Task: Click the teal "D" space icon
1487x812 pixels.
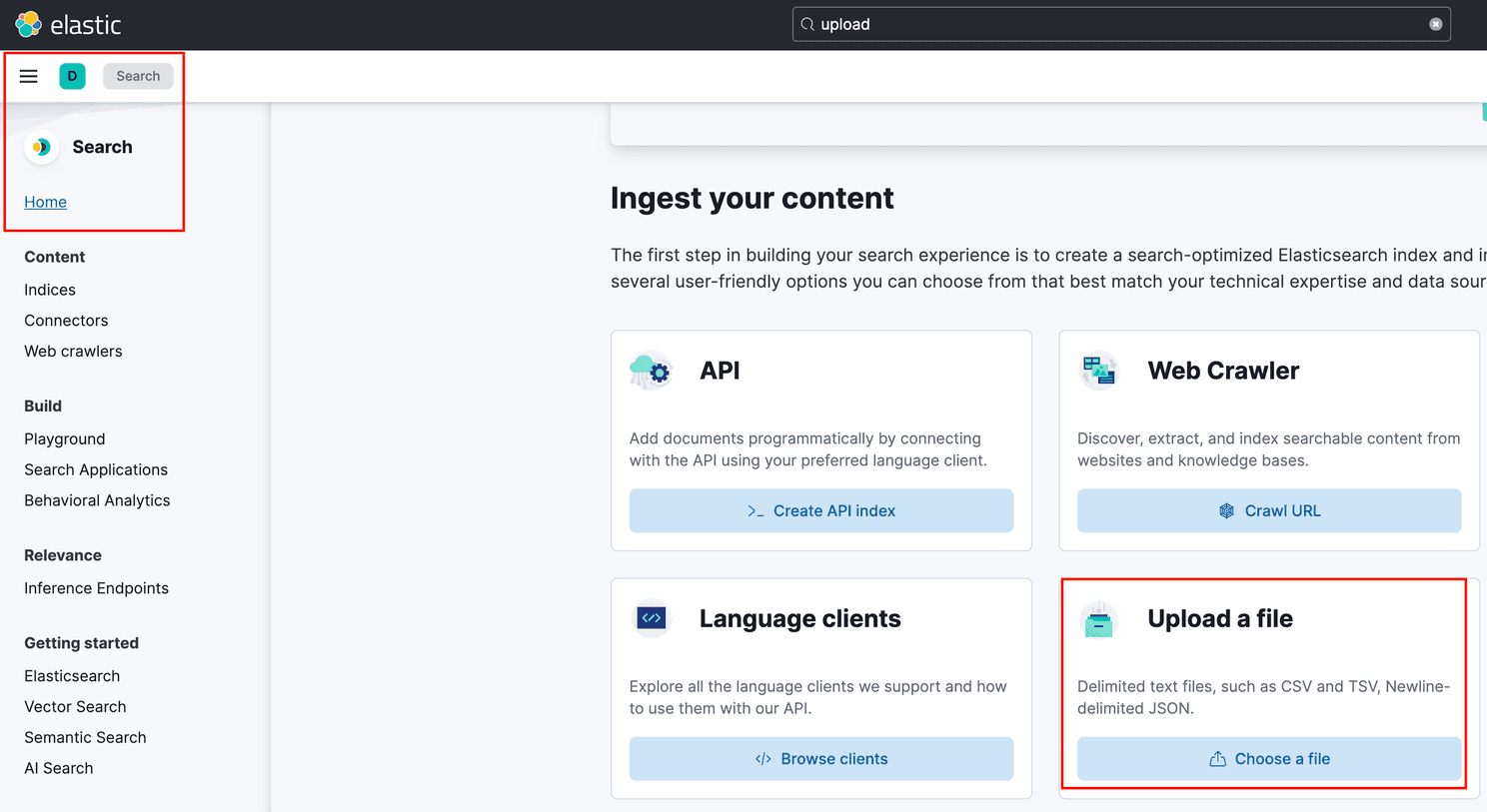Action: coord(72,75)
